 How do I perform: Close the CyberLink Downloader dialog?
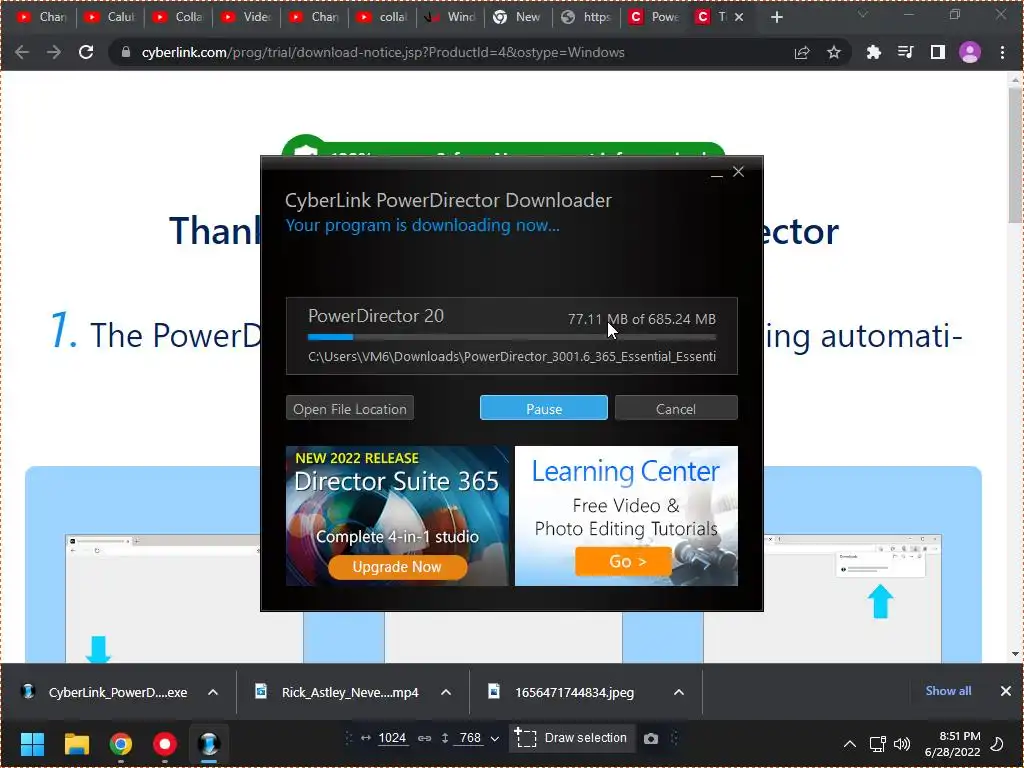pos(739,172)
